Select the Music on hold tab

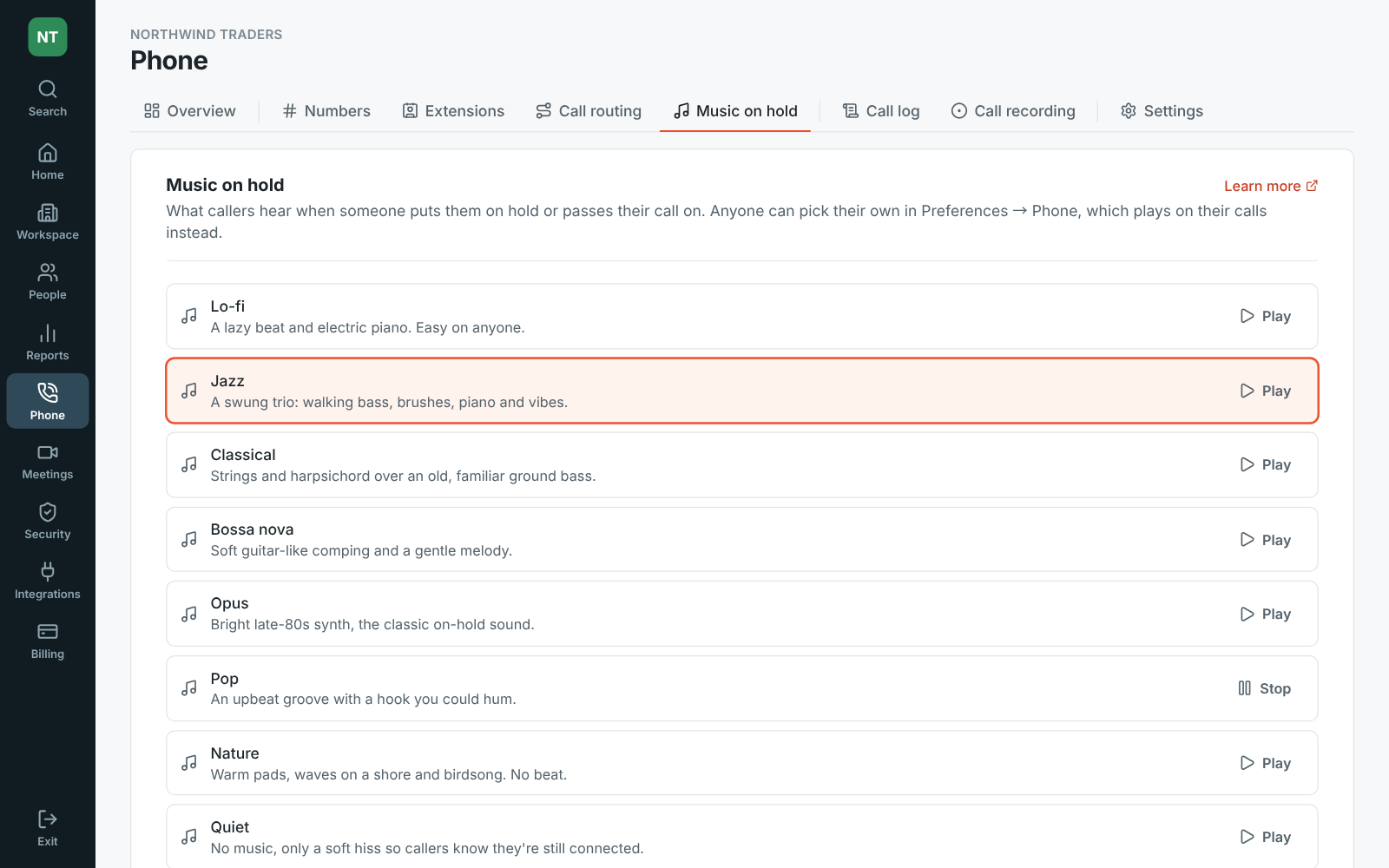coord(735,111)
